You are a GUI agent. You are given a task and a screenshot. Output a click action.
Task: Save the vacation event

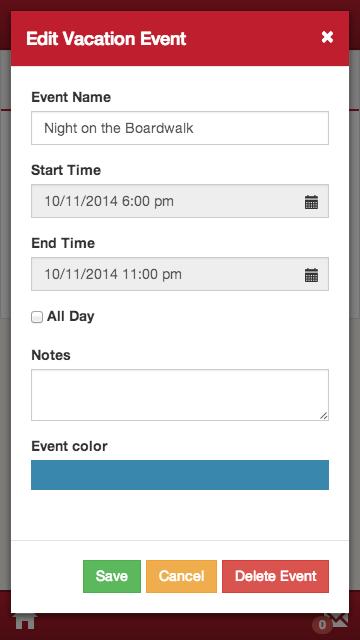point(112,576)
